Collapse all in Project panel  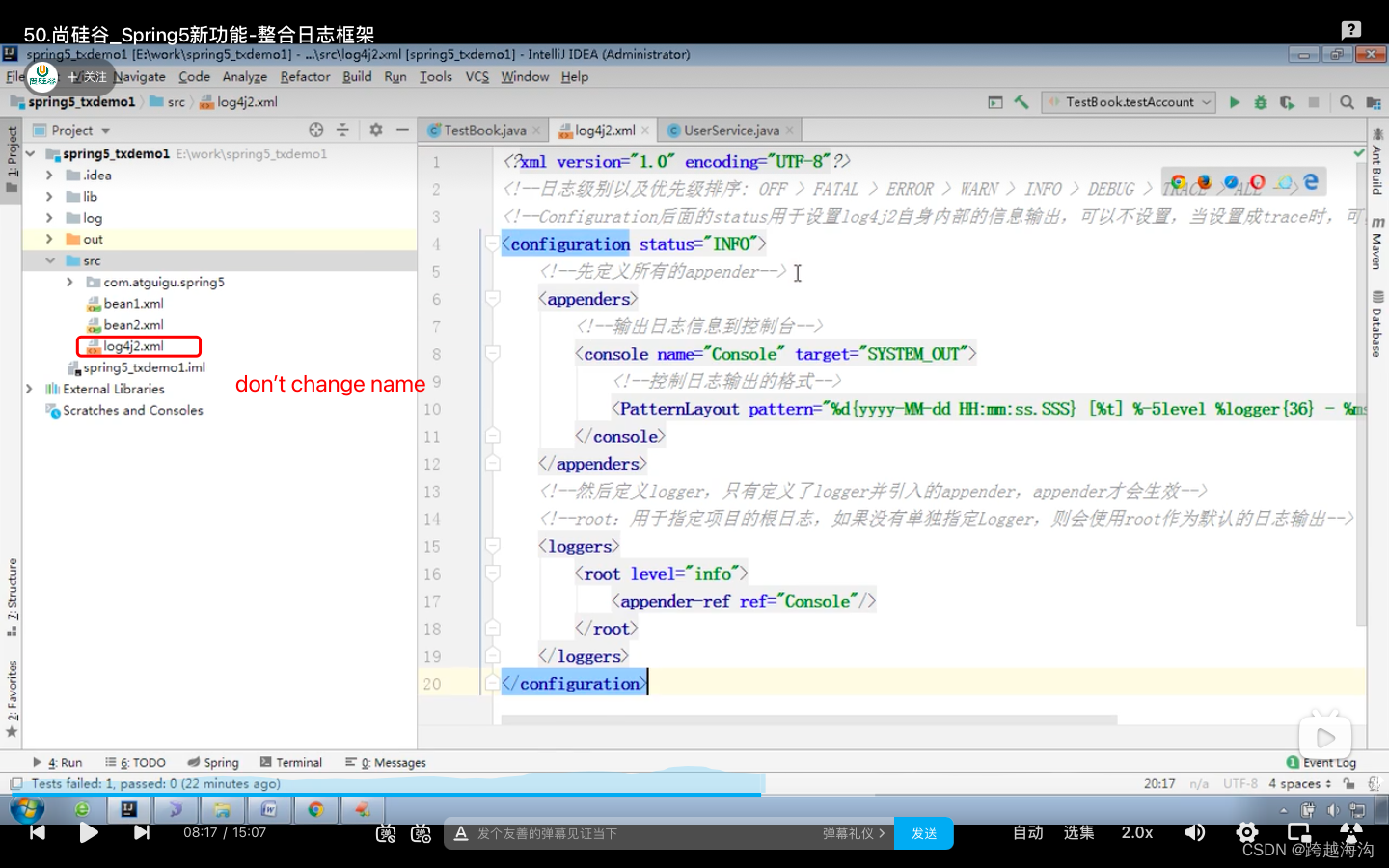342,130
